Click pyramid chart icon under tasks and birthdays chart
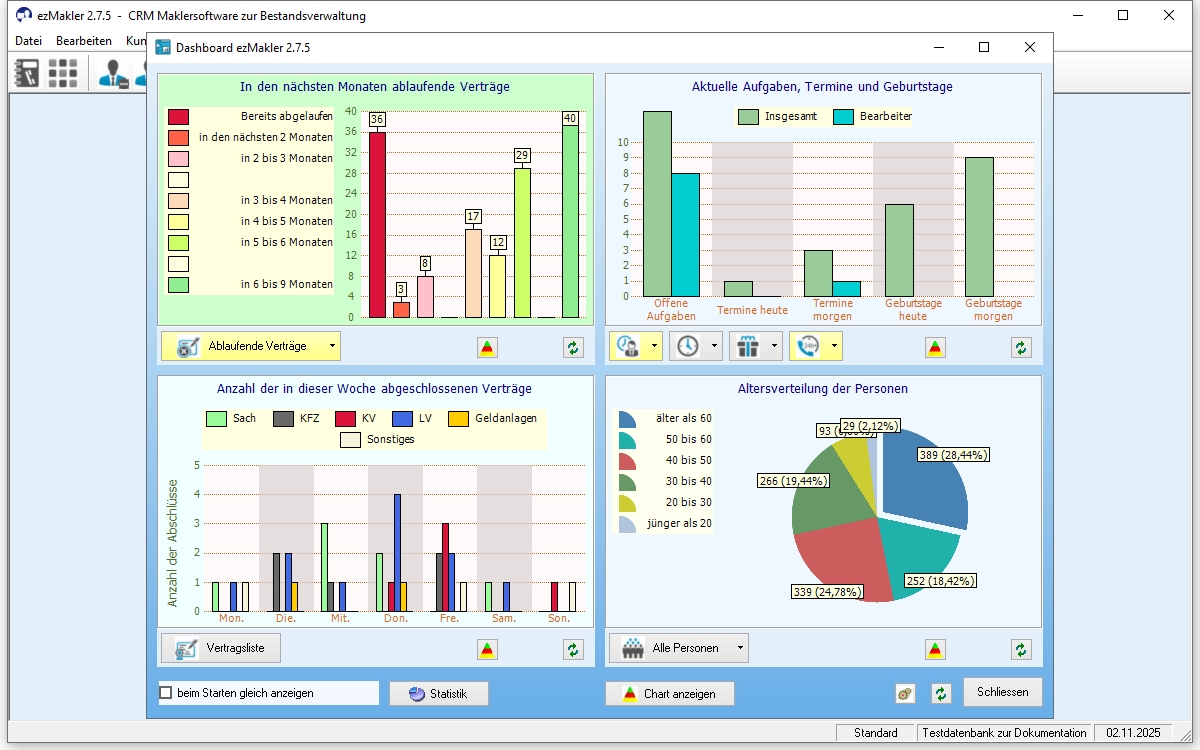The image size is (1200, 750). pos(935,347)
